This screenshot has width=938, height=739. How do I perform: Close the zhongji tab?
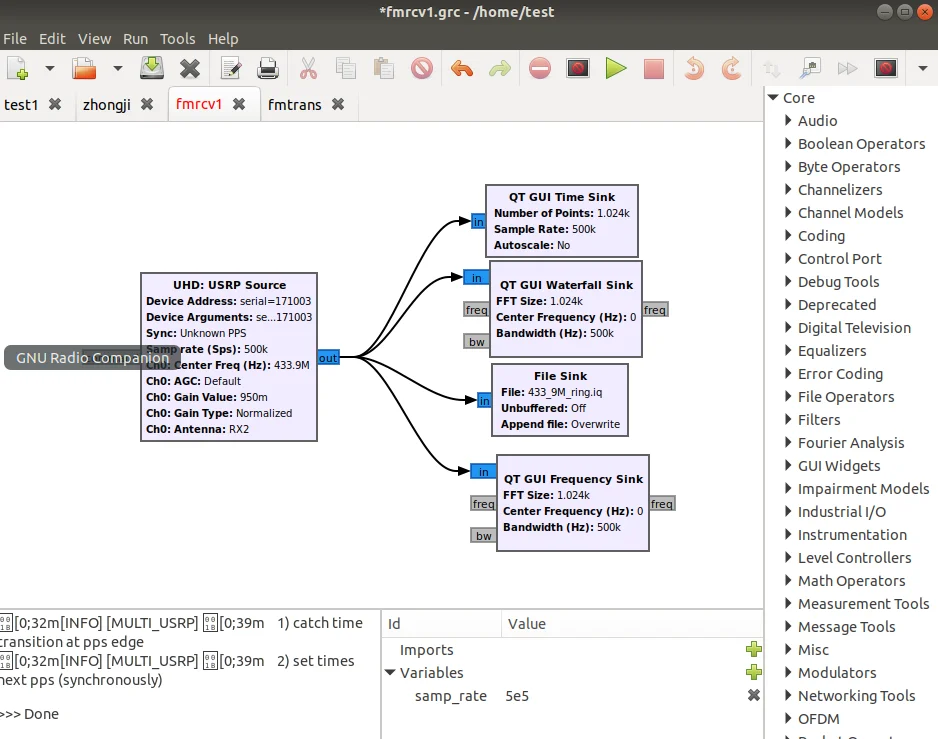click(x=147, y=104)
